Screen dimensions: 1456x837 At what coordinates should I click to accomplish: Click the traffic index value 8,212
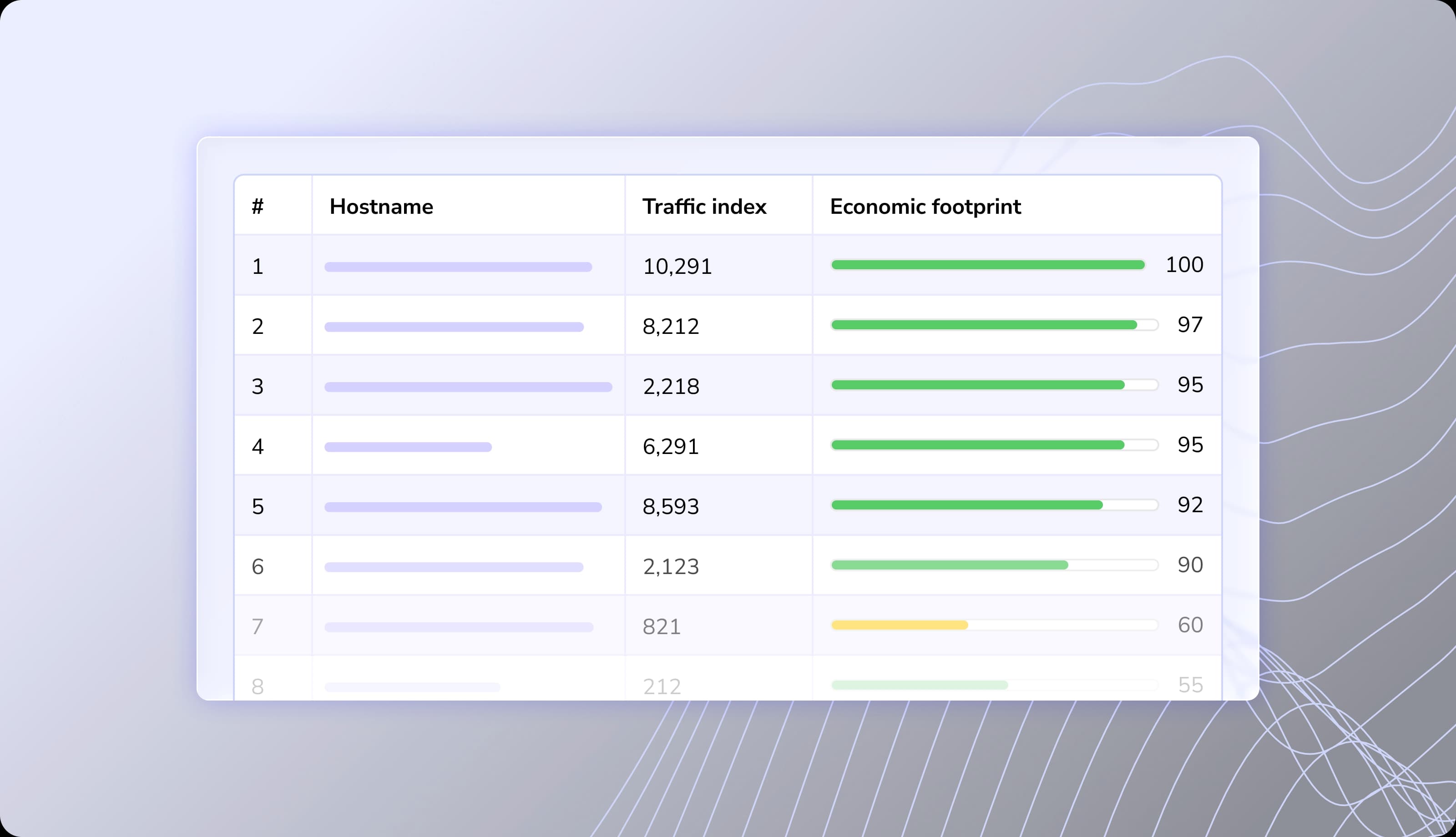point(671,325)
